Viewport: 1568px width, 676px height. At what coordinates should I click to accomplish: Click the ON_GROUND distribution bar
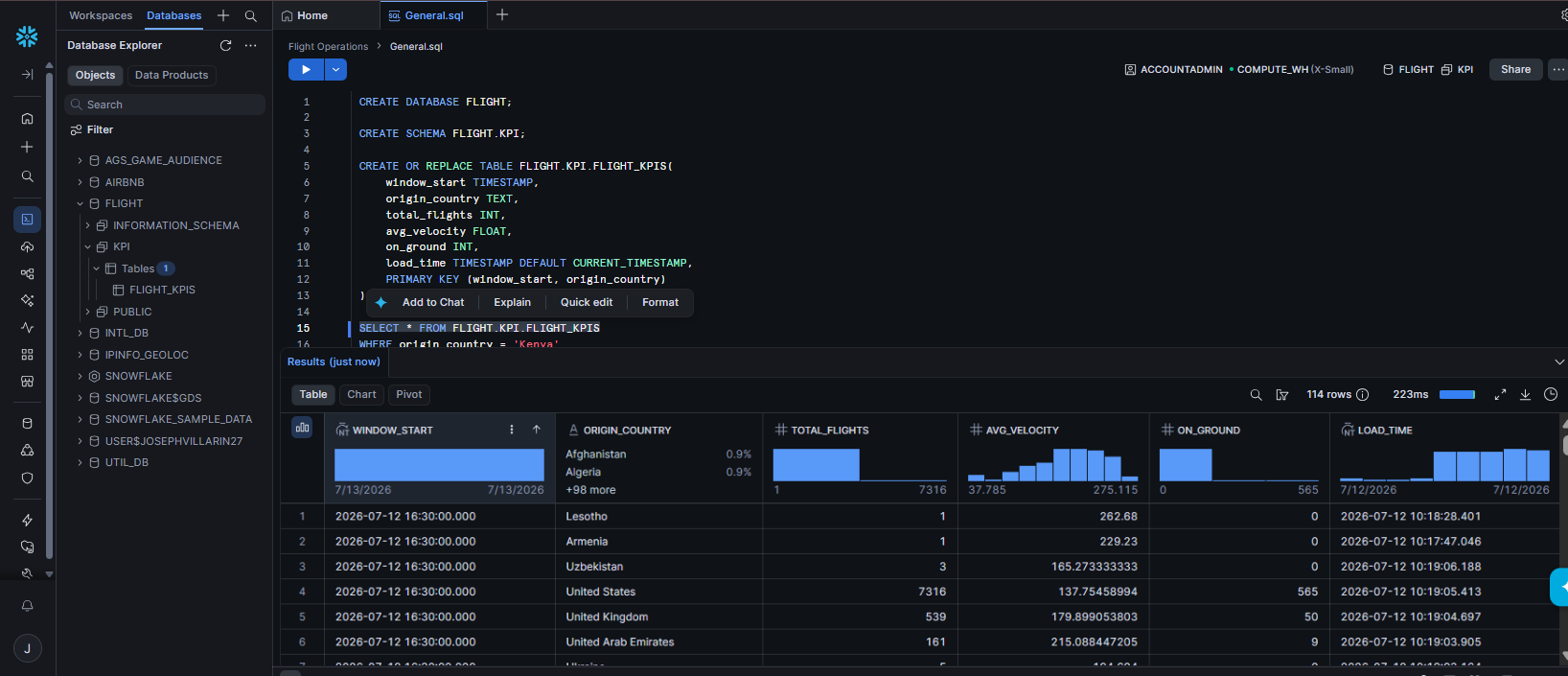click(1186, 465)
